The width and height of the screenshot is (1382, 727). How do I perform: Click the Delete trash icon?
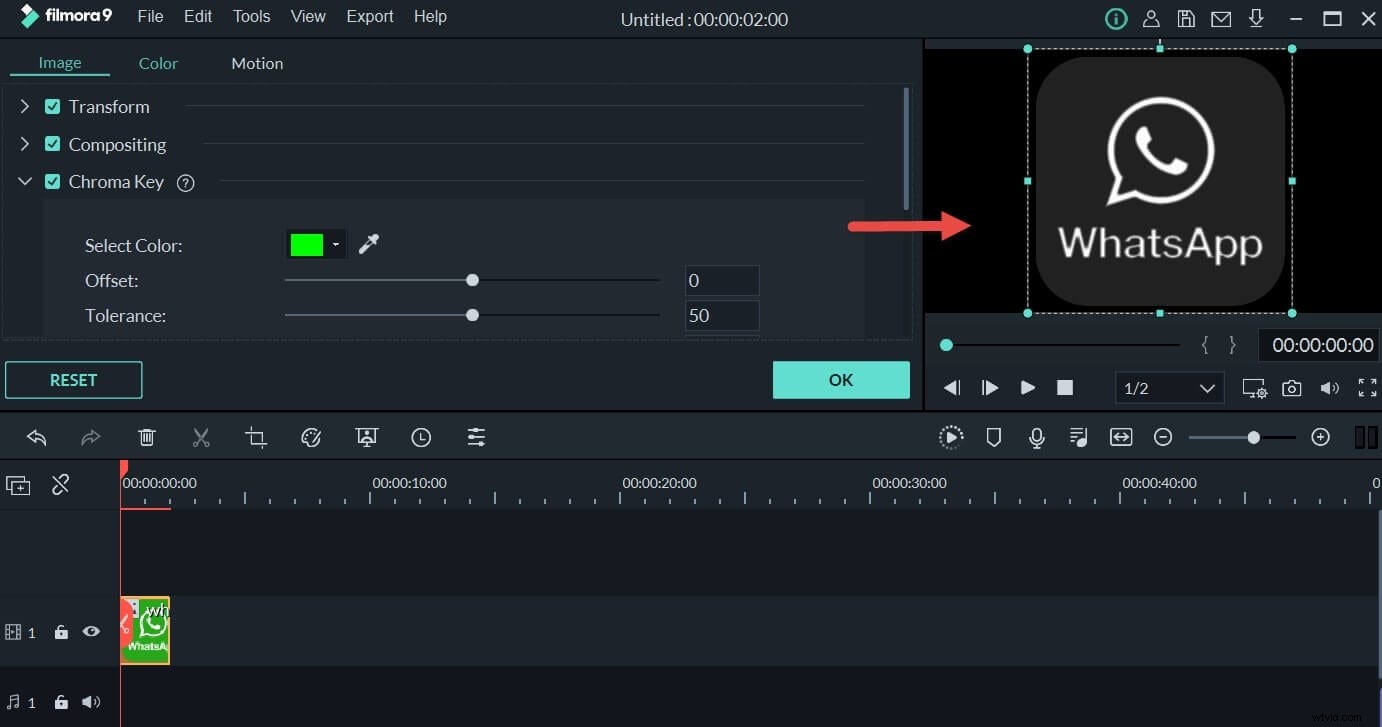pos(147,437)
